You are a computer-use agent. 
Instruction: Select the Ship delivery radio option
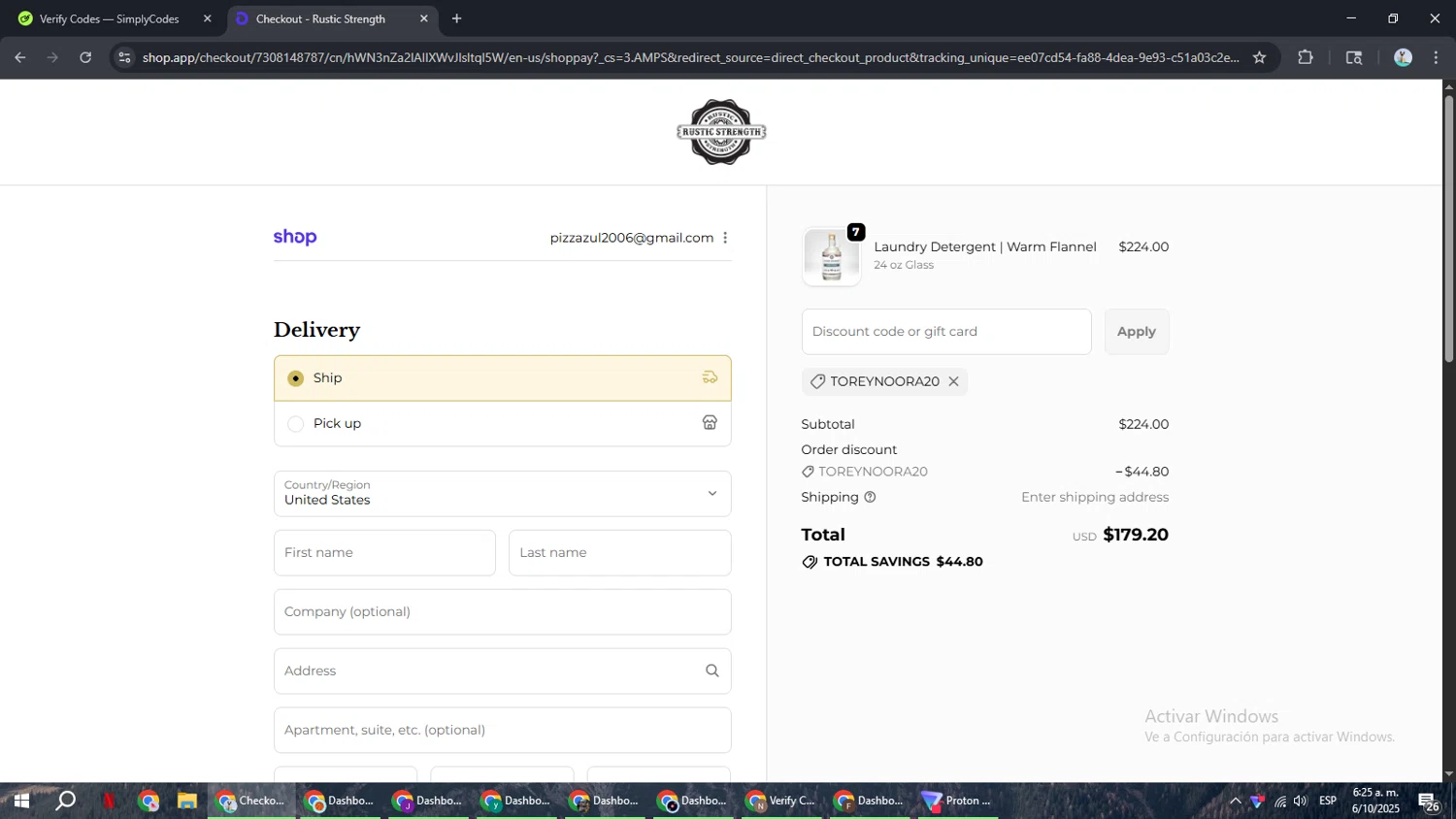click(296, 378)
